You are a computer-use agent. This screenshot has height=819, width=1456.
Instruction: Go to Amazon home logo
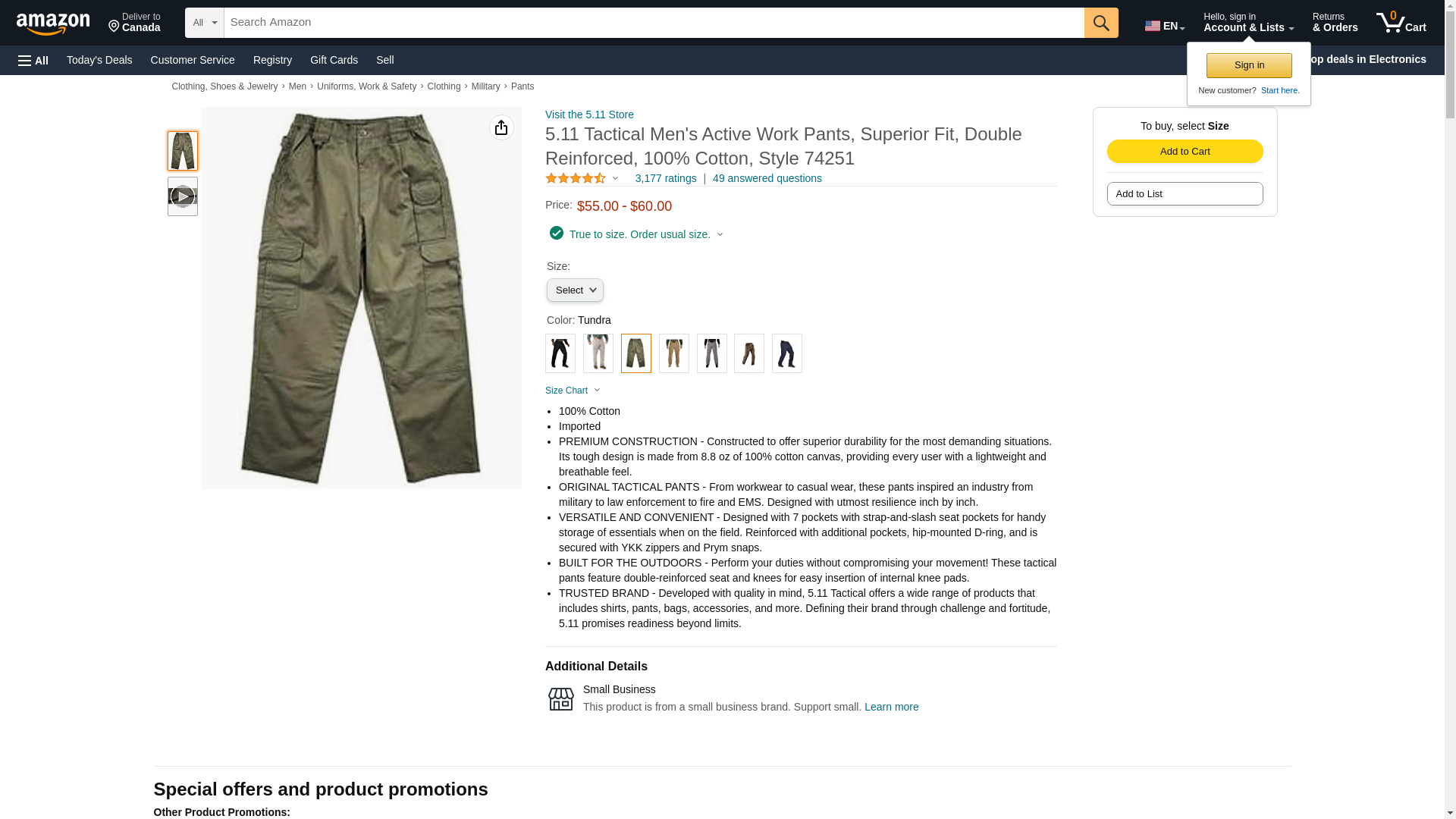53,24
